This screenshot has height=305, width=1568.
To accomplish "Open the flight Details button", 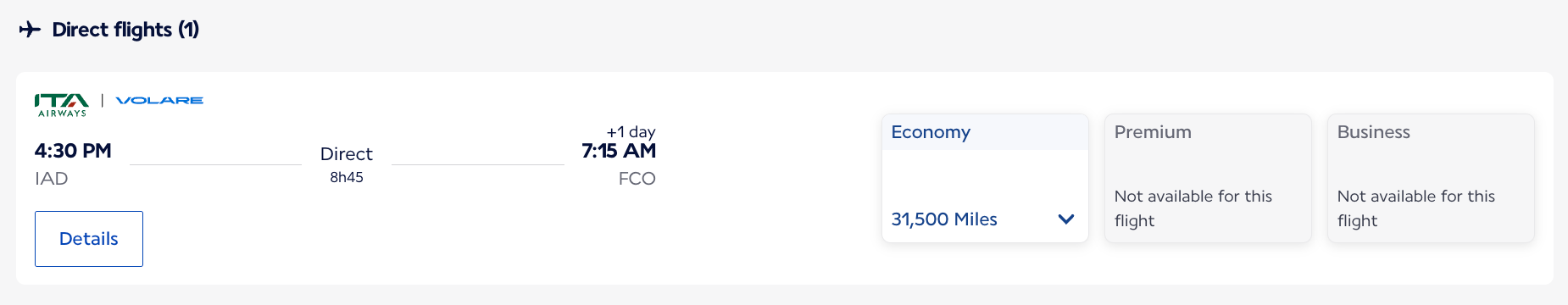I will click(89, 239).
